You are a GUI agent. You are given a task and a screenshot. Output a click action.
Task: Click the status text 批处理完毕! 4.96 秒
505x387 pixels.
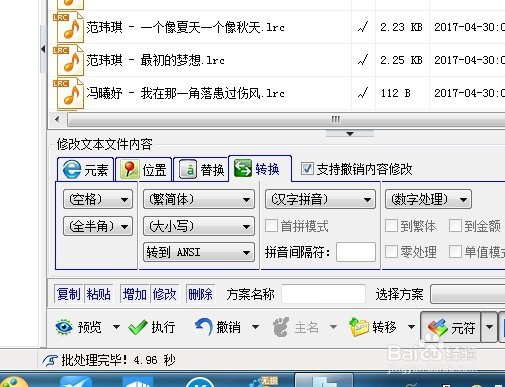coord(118,360)
